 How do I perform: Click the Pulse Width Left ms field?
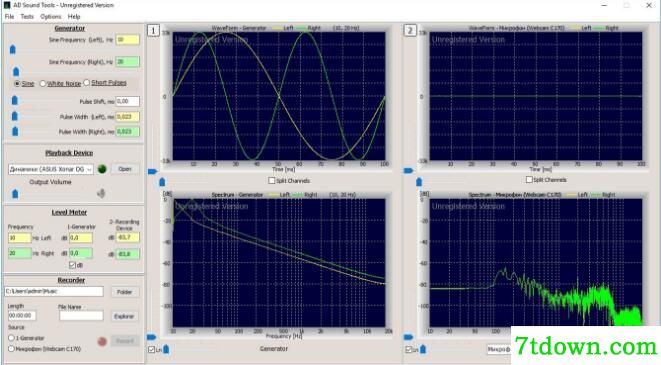coord(127,117)
